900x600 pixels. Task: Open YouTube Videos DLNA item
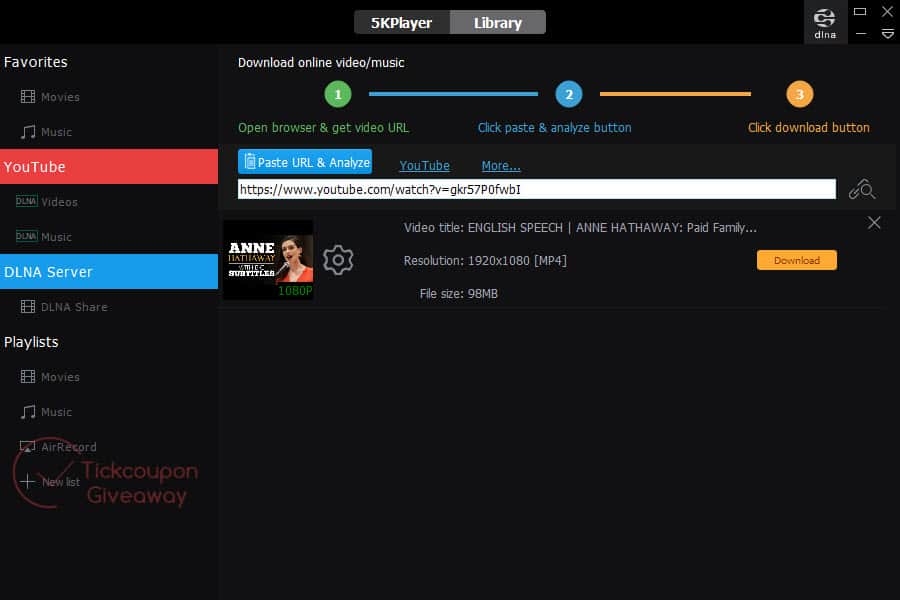46,202
